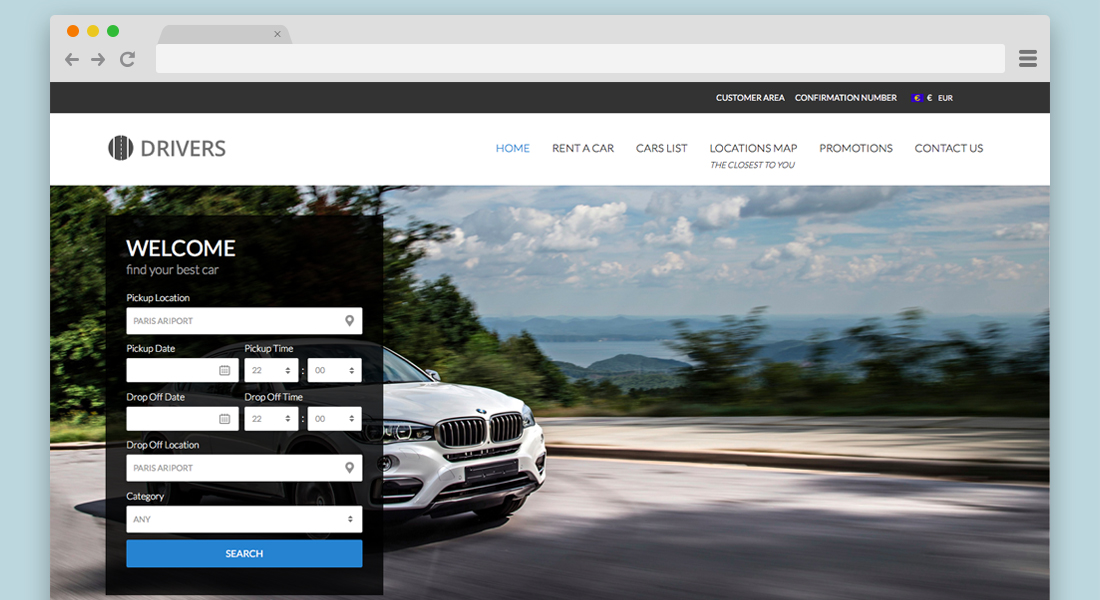Go to Rent a Car menu item
The width and height of the screenshot is (1100, 600).
pyautogui.click(x=583, y=148)
